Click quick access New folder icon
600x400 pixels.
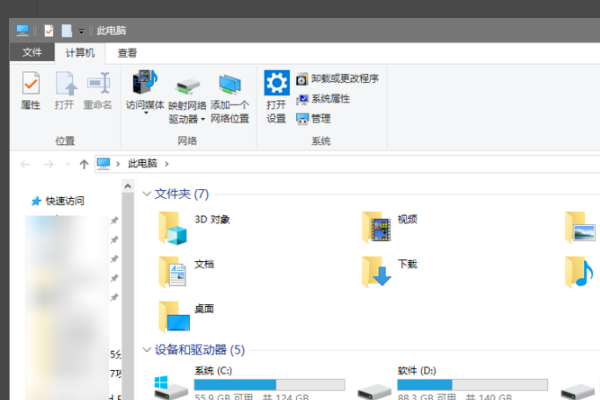point(67,31)
